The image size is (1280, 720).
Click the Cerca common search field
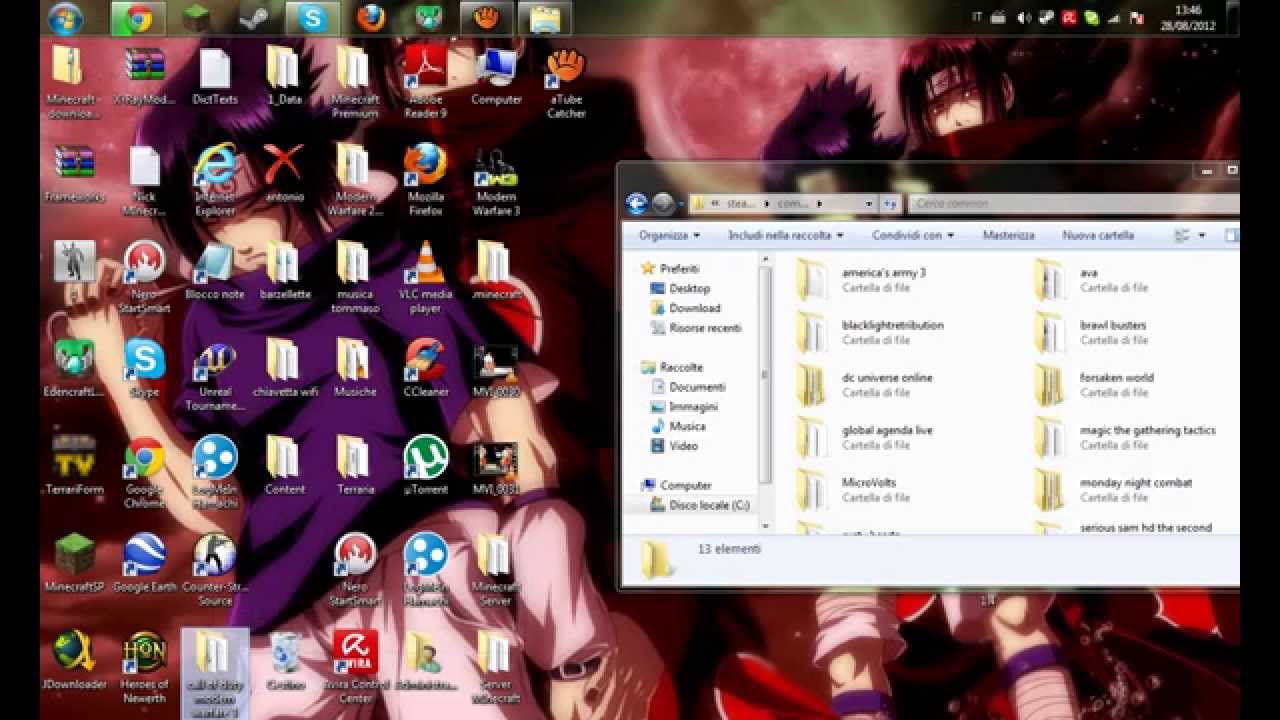tap(1072, 204)
